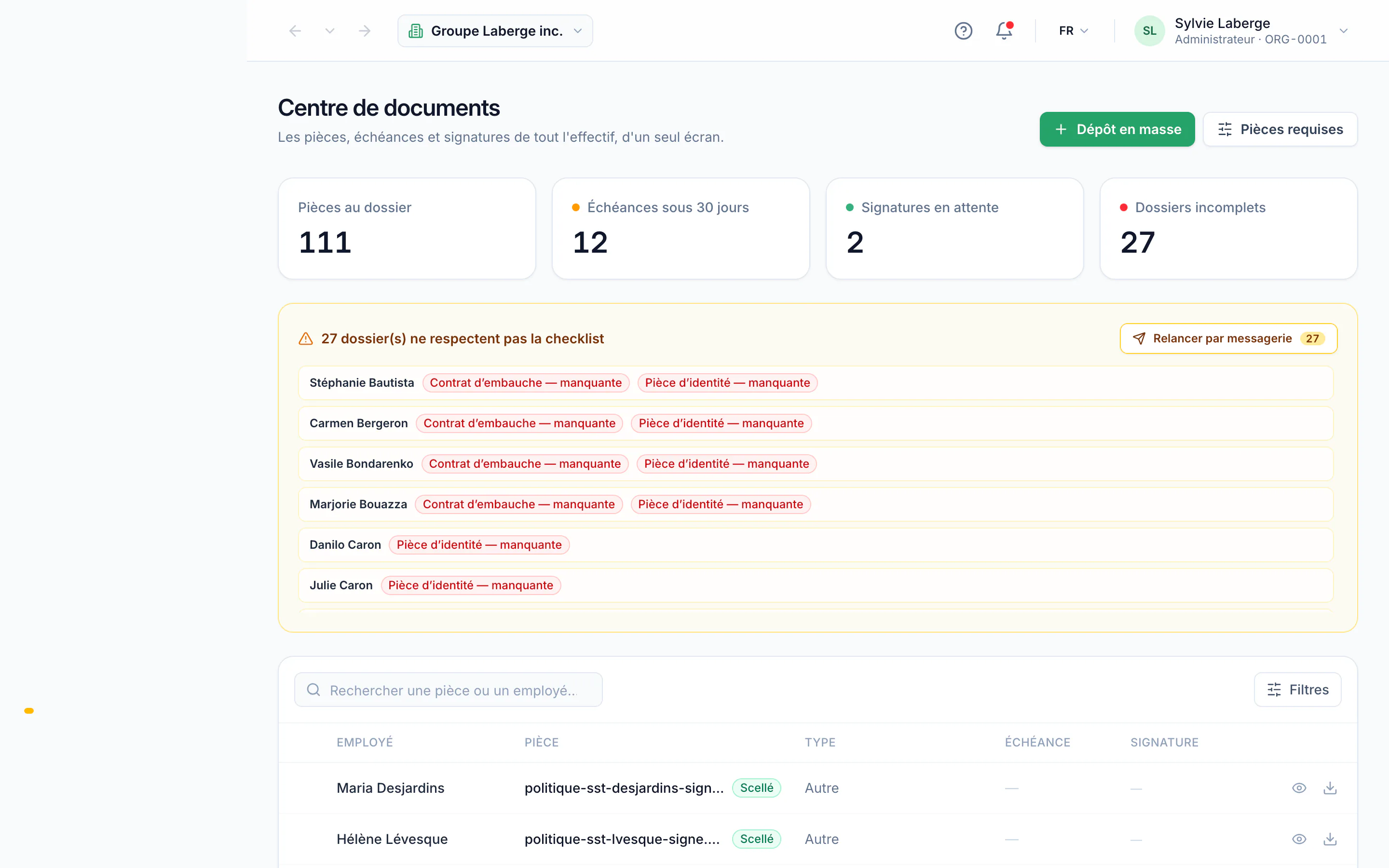The image size is (1389, 868).
Task: Click the SL user avatar
Action: tap(1149, 31)
